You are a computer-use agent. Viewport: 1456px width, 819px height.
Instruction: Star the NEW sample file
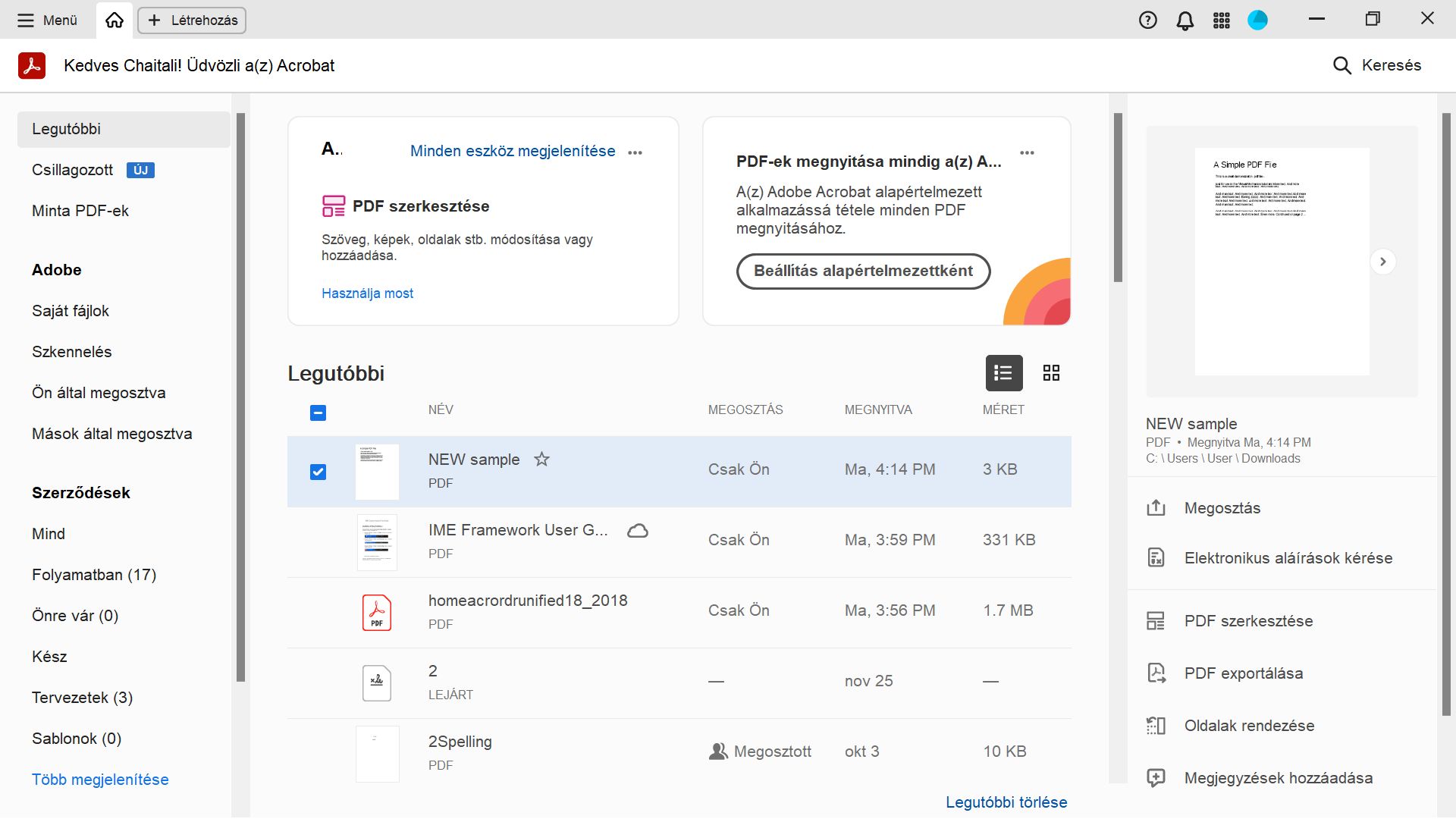coord(541,460)
